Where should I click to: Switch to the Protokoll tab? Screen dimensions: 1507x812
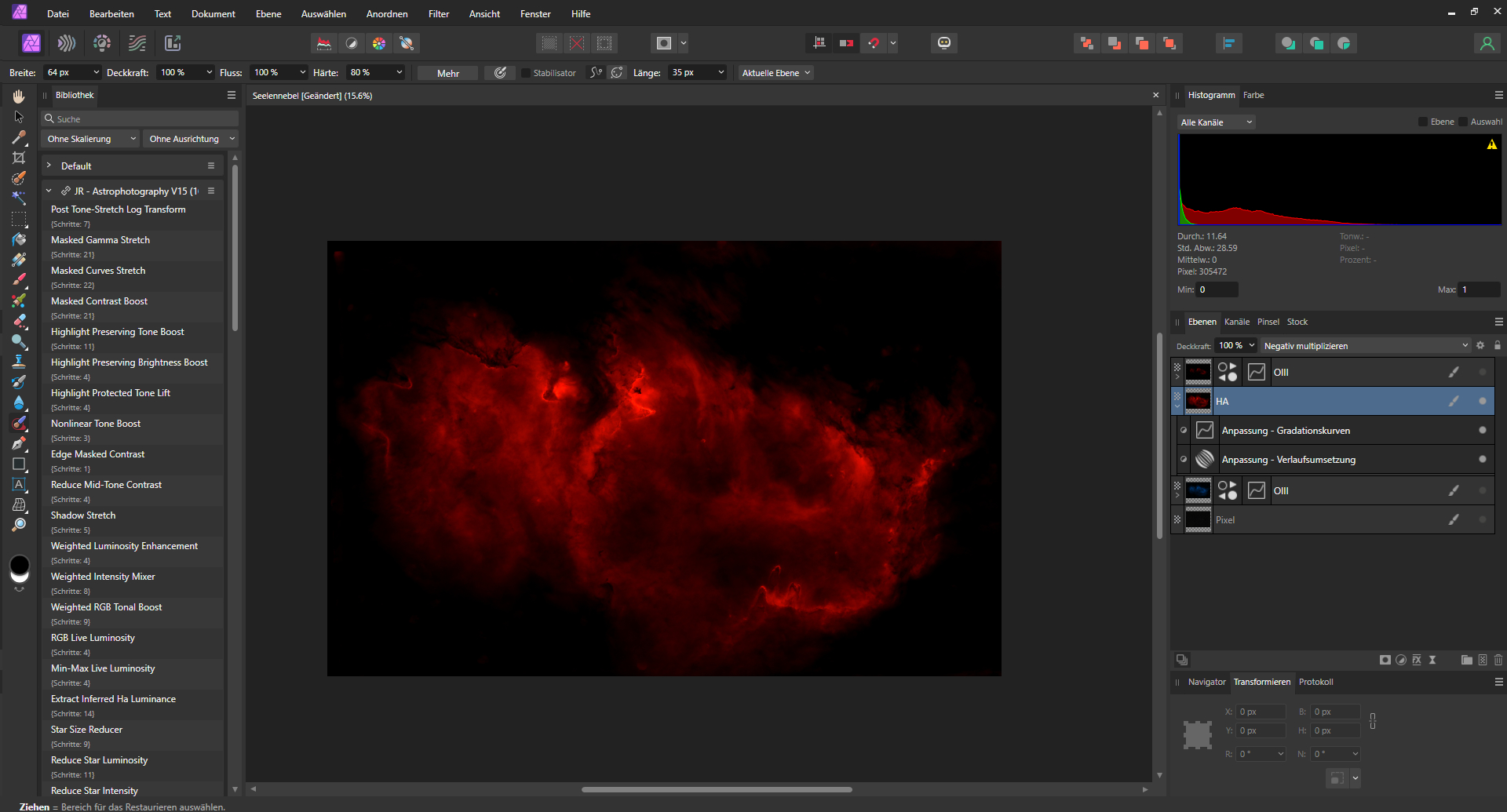(1316, 682)
